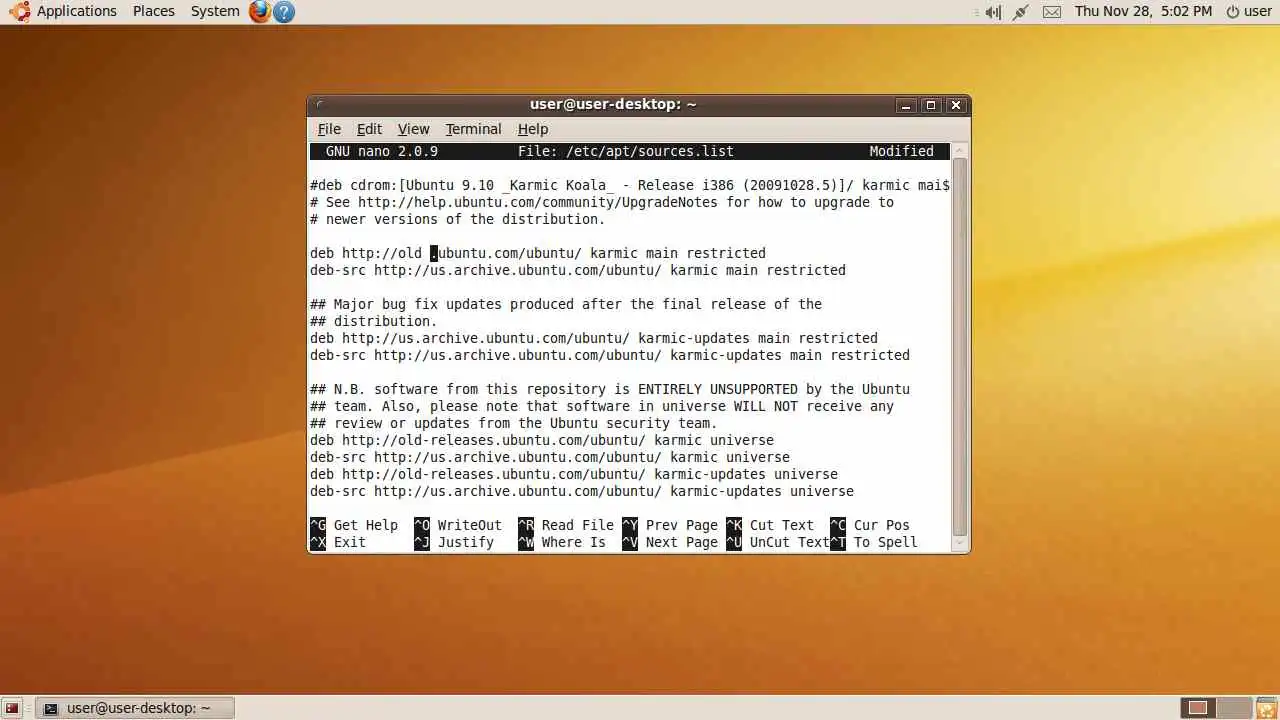Image resolution: width=1280 pixels, height=720 pixels.
Task: Open the terminal View menu
Action: pos(413,129)
